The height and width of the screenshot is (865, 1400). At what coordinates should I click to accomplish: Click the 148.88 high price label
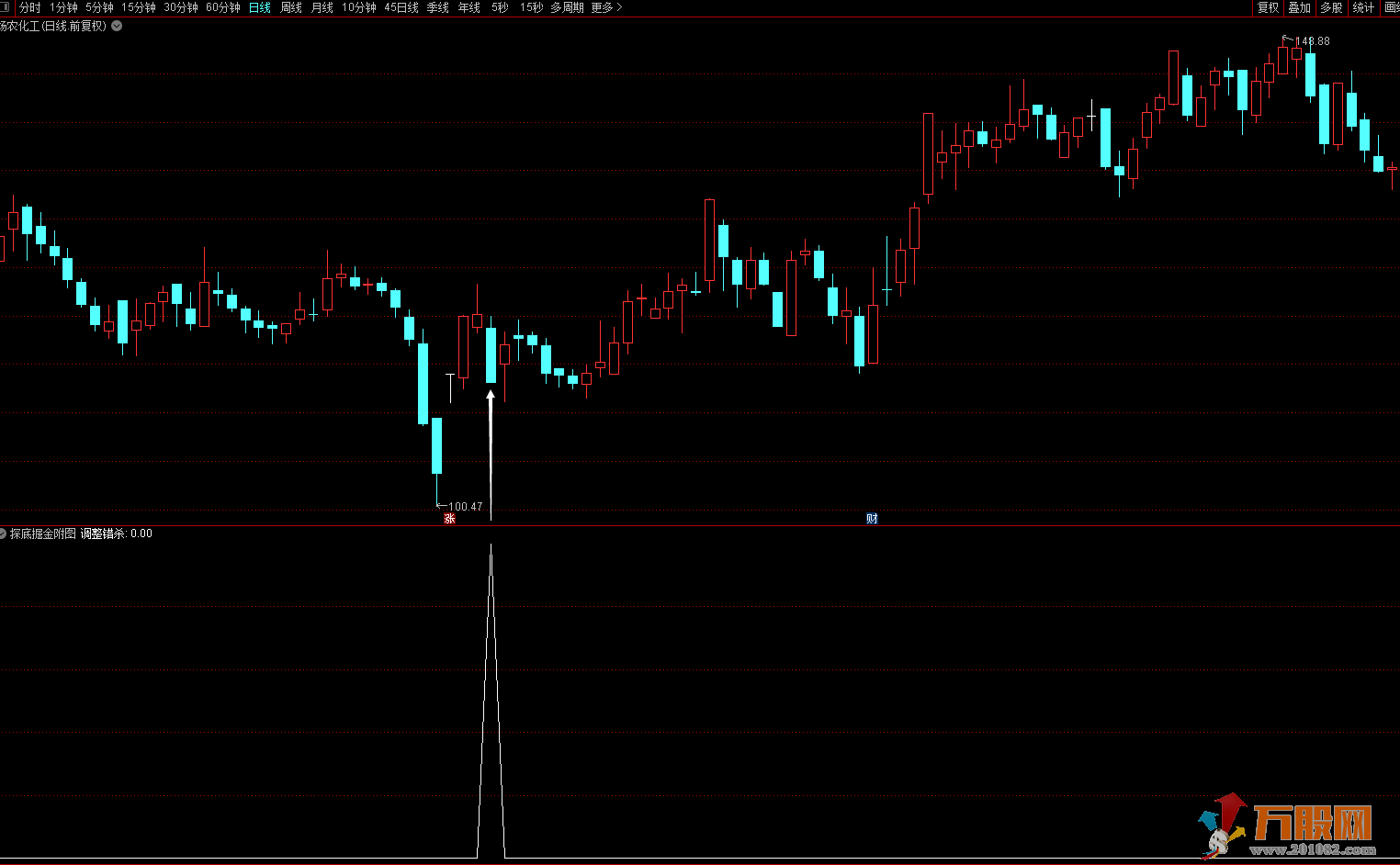(x=1312, y=41)
